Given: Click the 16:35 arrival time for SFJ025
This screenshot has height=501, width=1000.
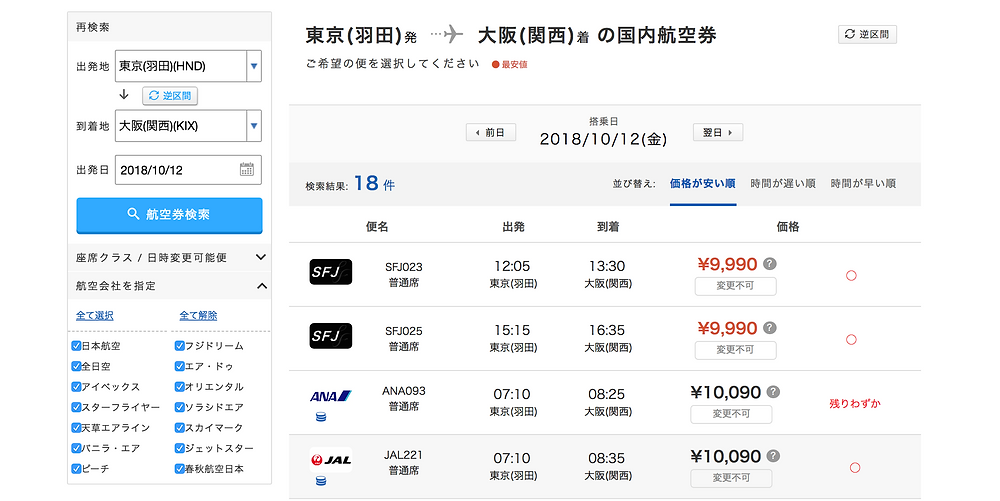Looking at the screenshot, I should 607,330.
